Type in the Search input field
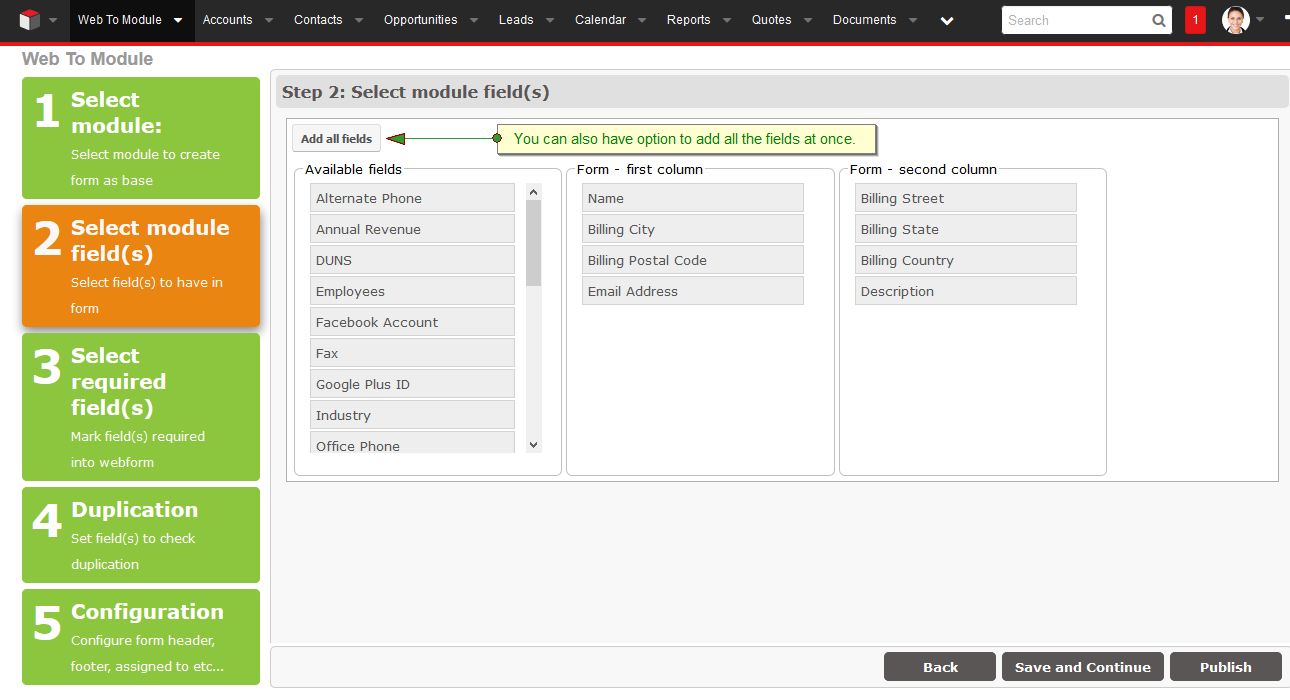1290x700 pixels. (1075, 20)
